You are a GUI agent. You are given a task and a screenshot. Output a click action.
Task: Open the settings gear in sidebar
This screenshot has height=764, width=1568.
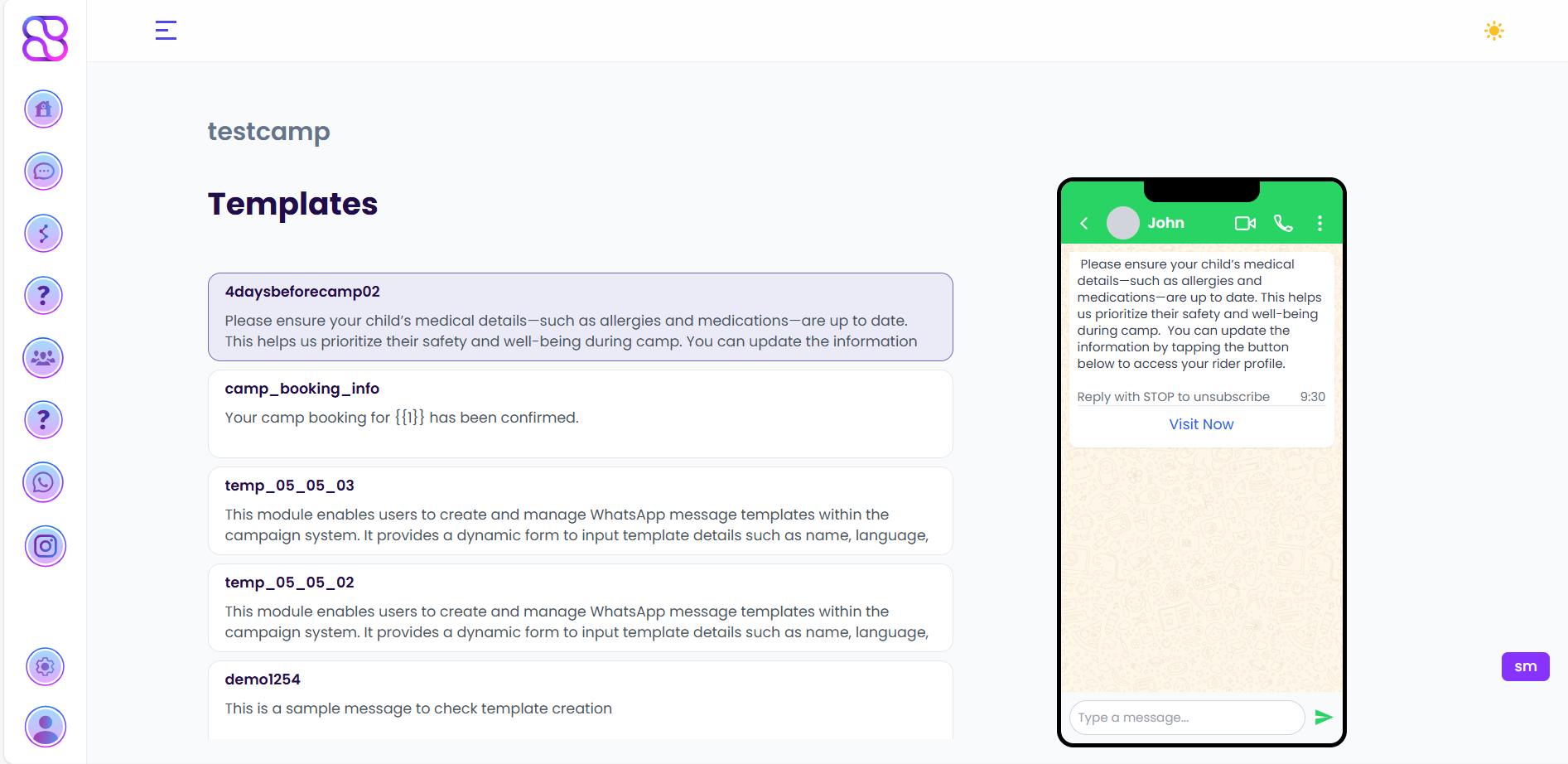point(45,666)
